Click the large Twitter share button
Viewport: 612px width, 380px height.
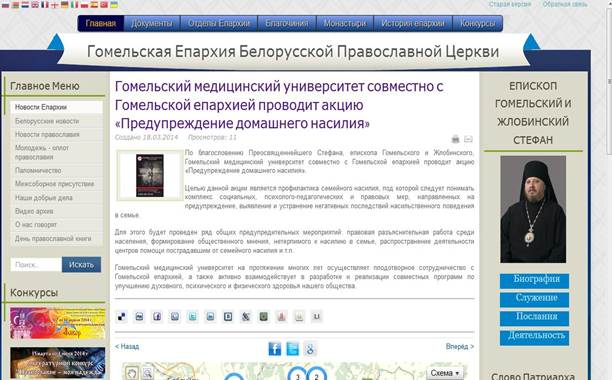(x=292, y=348)
